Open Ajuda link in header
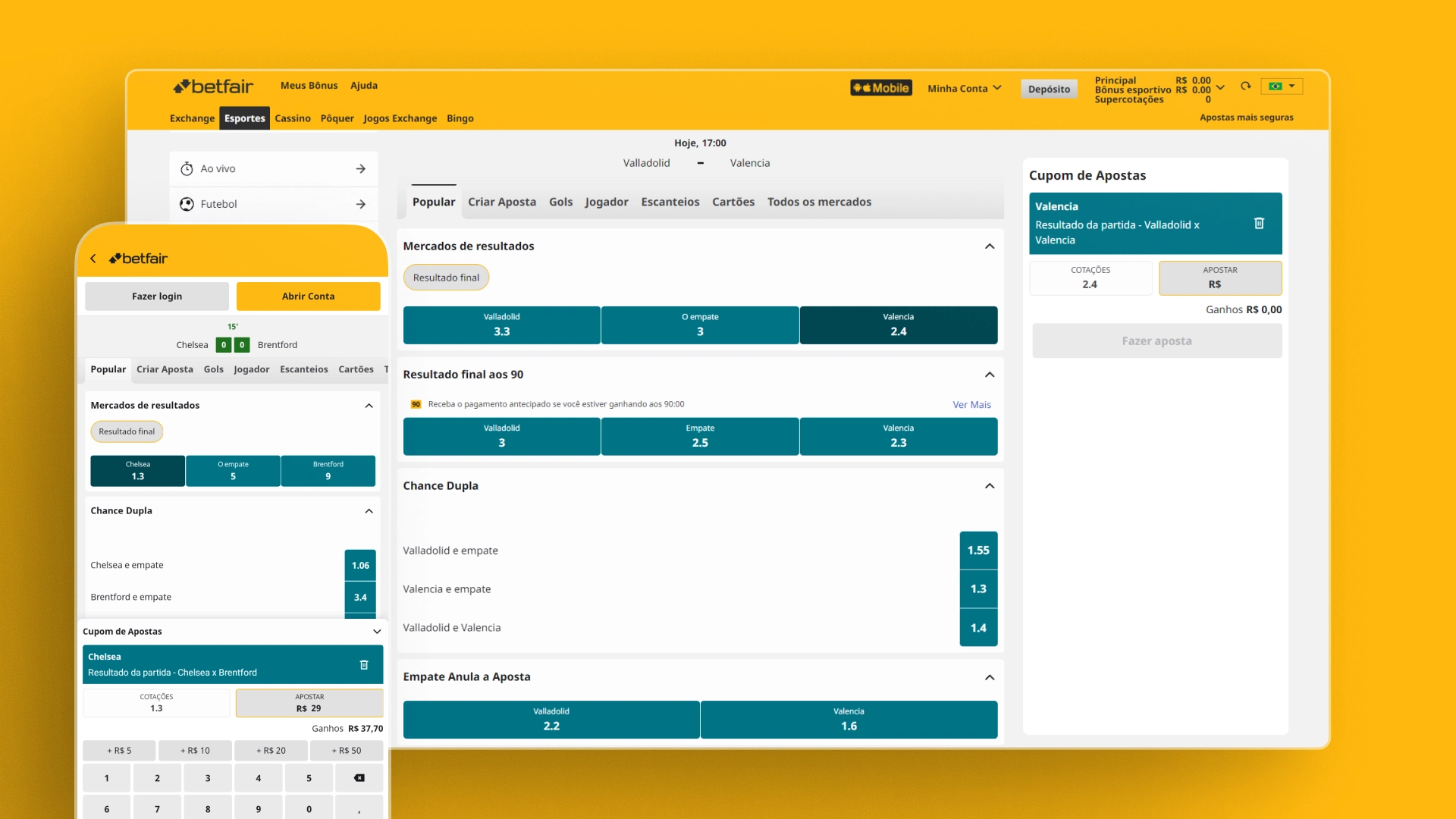 [364, 86]
